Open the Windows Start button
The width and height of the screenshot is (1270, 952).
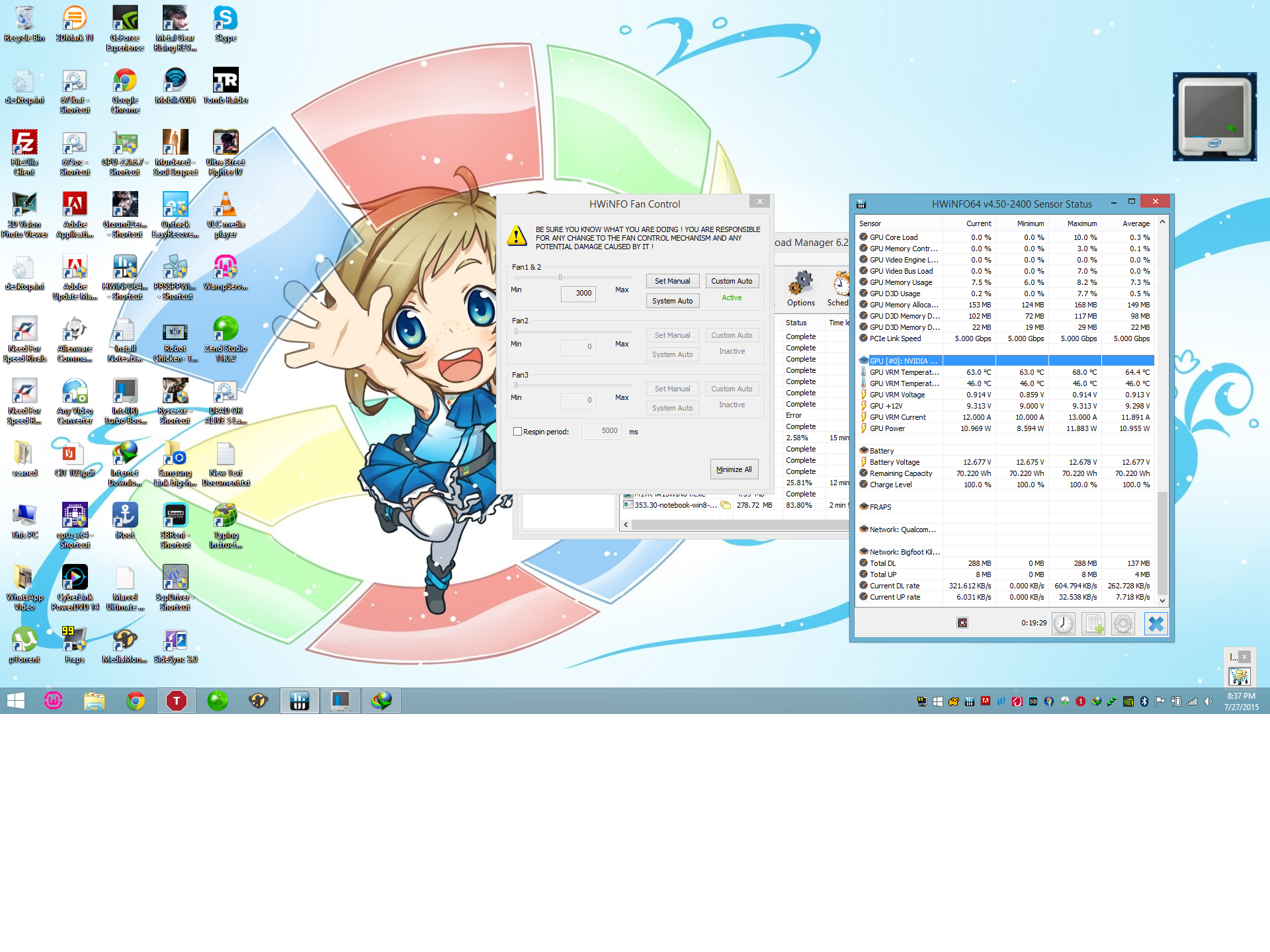click(15, 701)
